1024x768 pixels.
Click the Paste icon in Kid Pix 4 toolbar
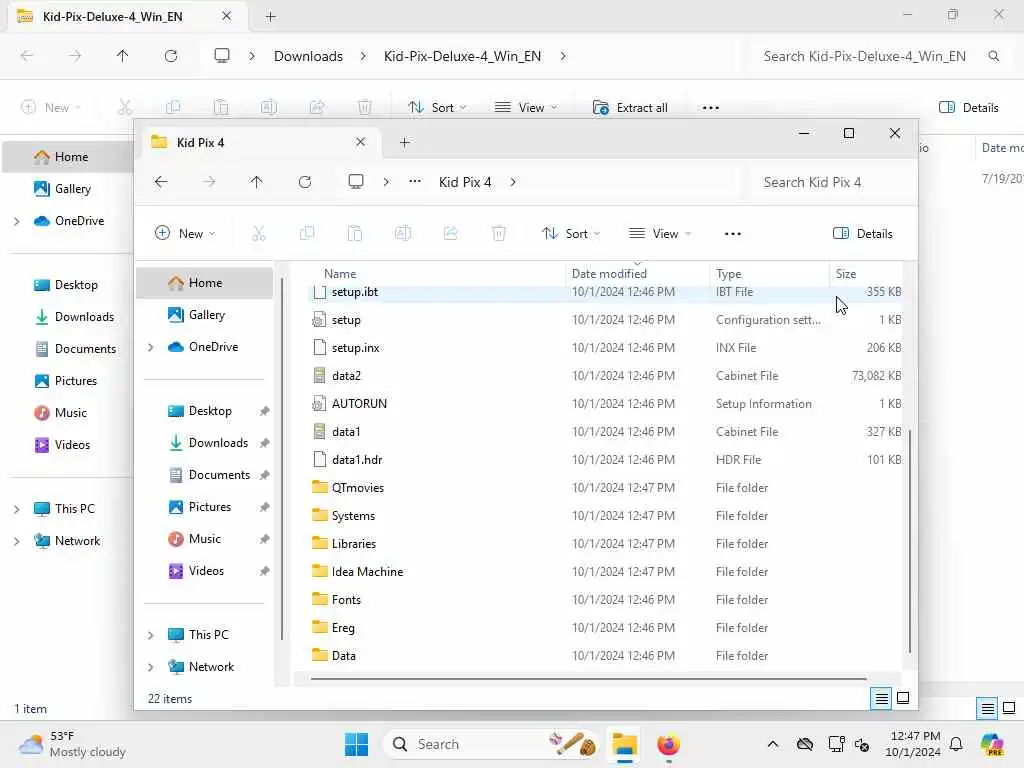tap(355, 234)
